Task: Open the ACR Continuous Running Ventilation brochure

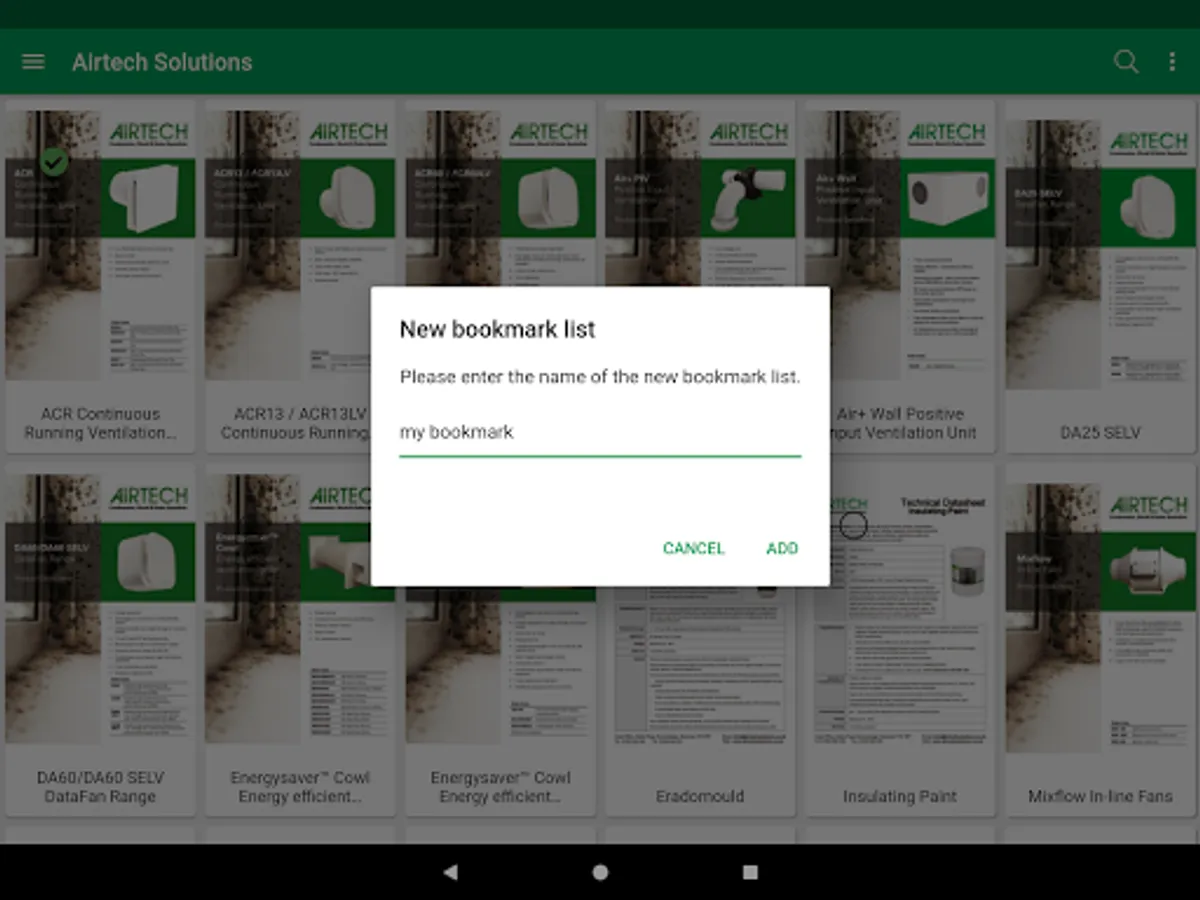Action: click(100, 277)
